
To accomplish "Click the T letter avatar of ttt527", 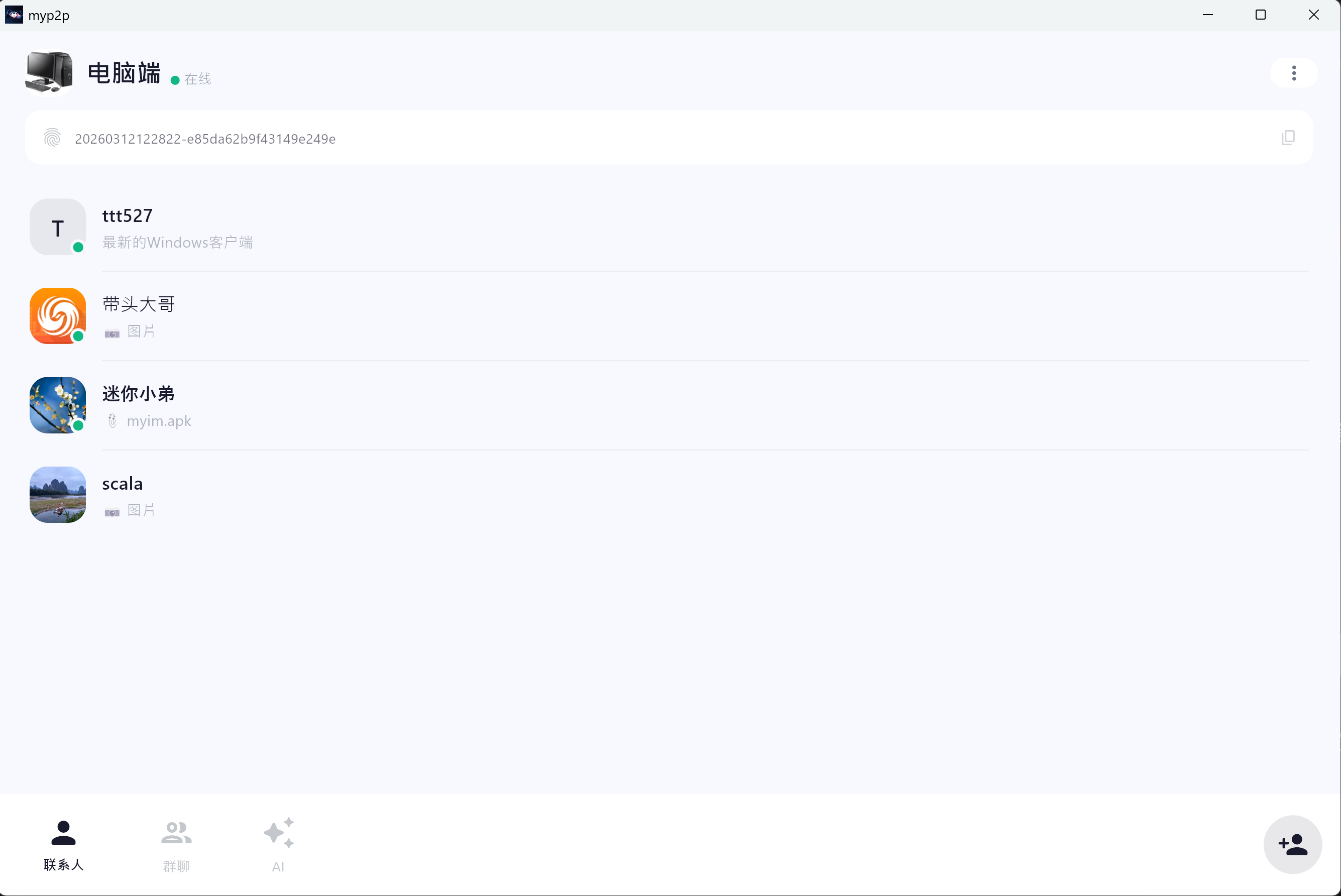I will pyautogui.click(x=58, y=227).
